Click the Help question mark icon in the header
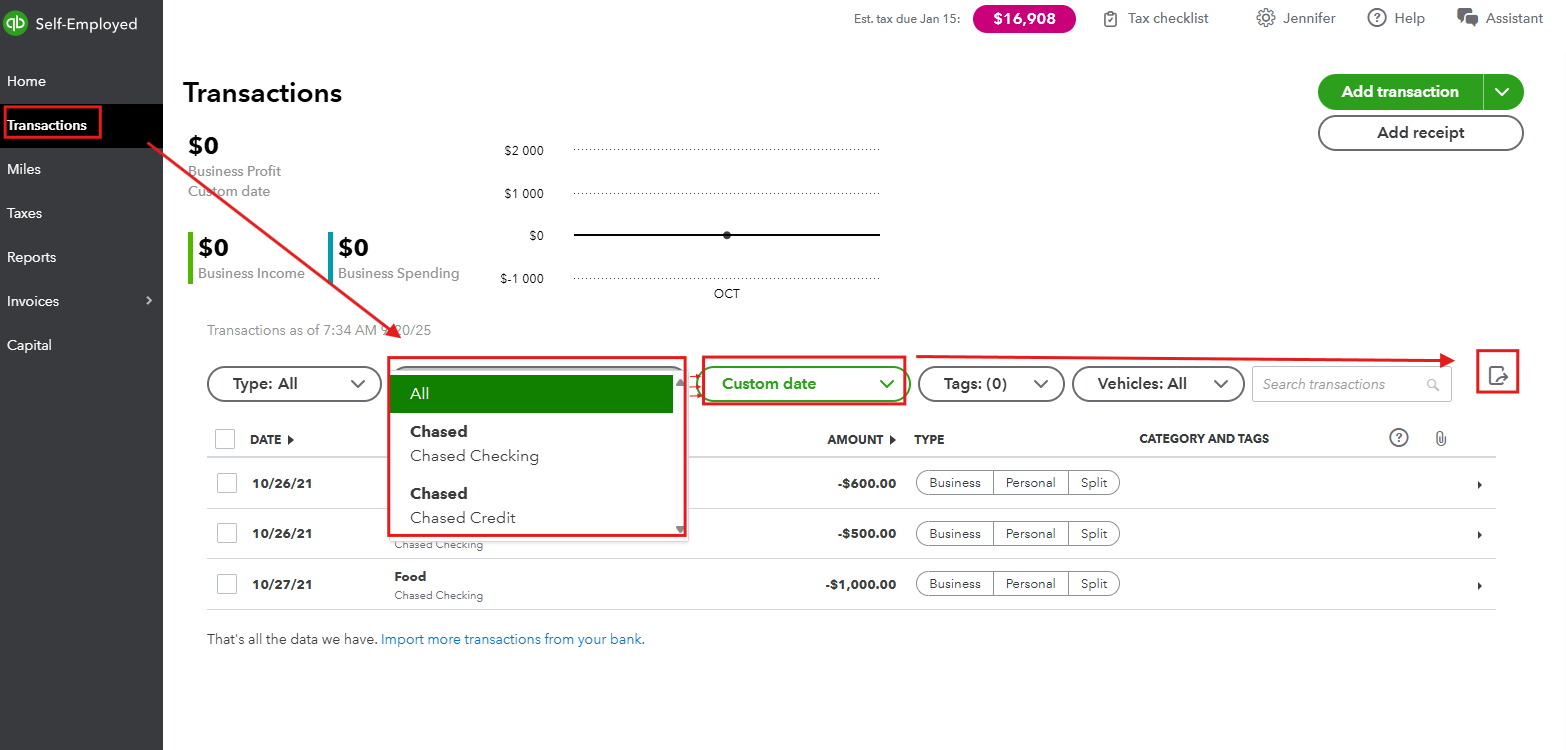The image size is (1566, 750). (x=1377, y=18)
